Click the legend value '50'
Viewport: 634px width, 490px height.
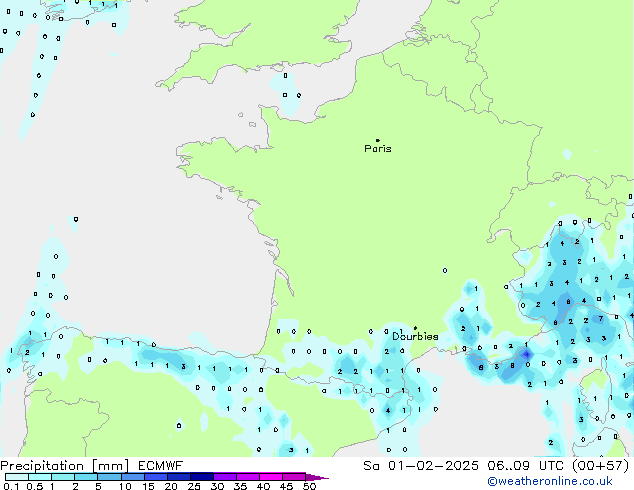tap(309, 486)
